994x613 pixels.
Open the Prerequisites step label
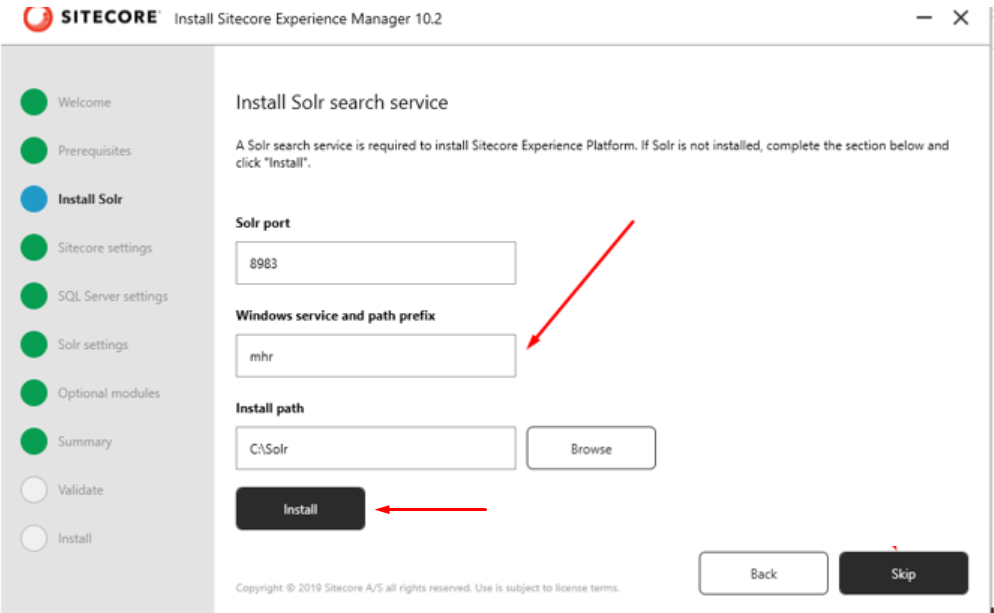(94, 151)
